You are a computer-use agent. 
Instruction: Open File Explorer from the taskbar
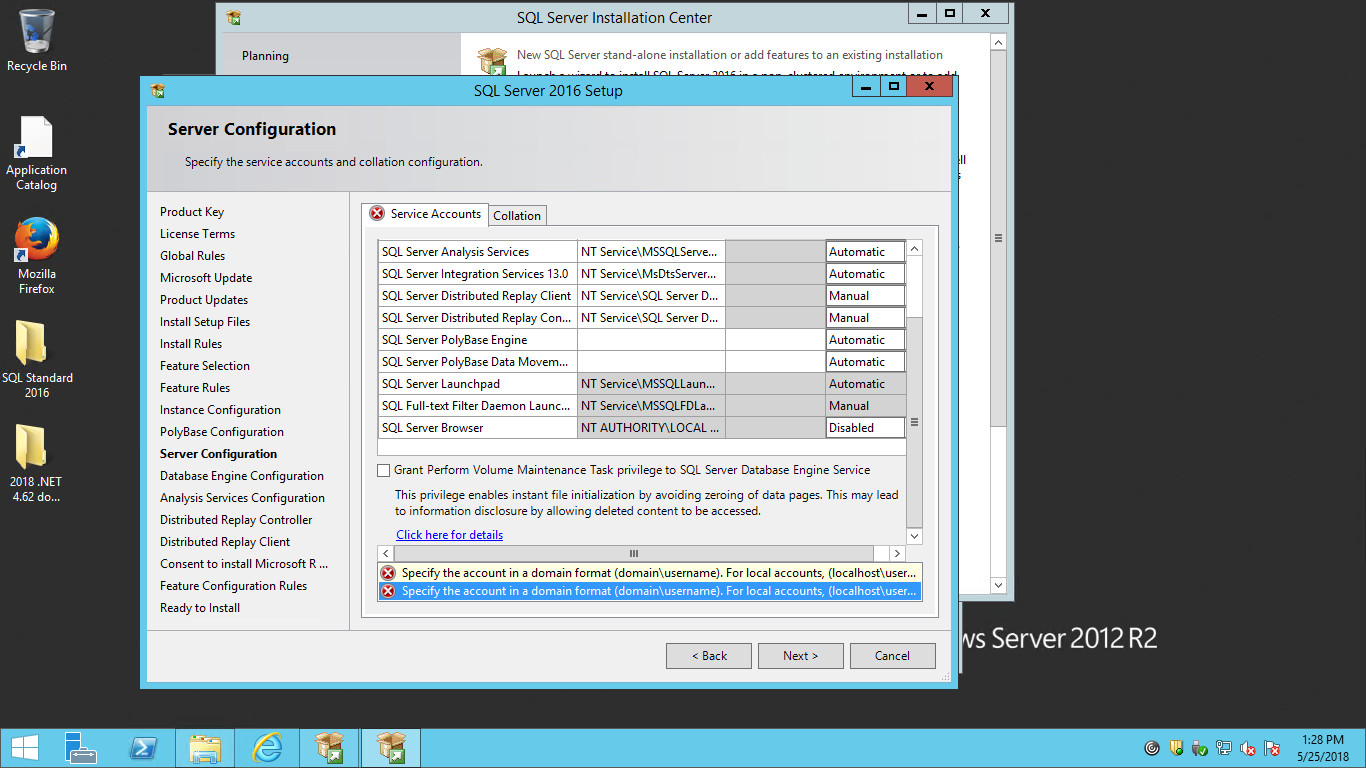(205, 748)
